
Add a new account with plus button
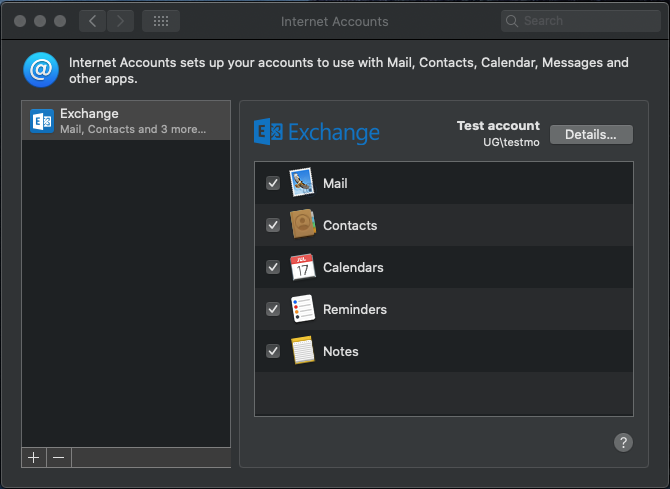(34, 457)
